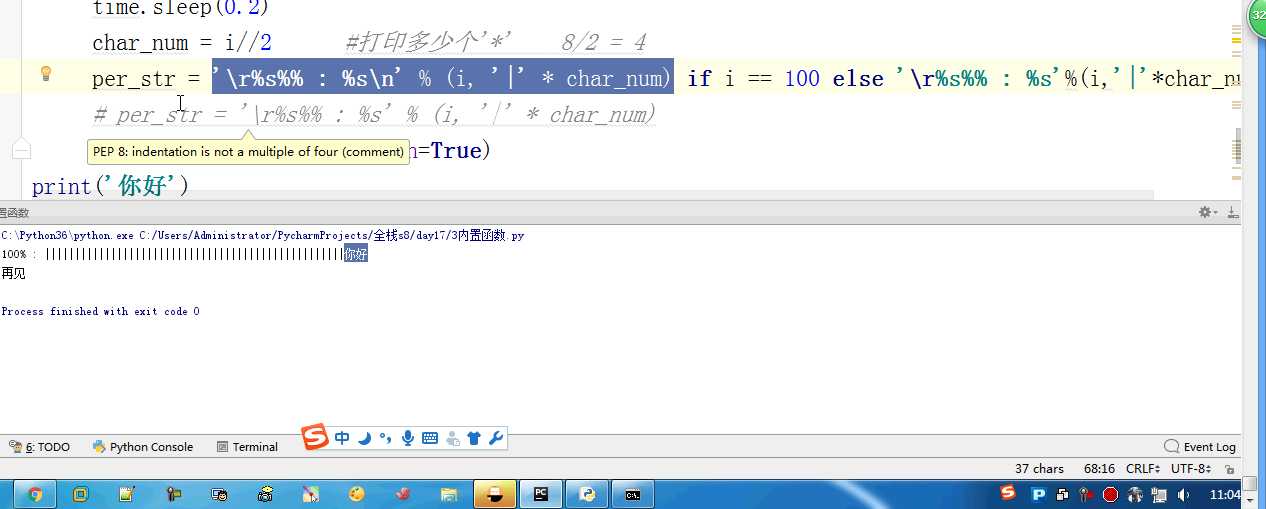Click the highlighted 你好 output text
The width and height of the screenshot is (1266, 509).
(356, 254)
